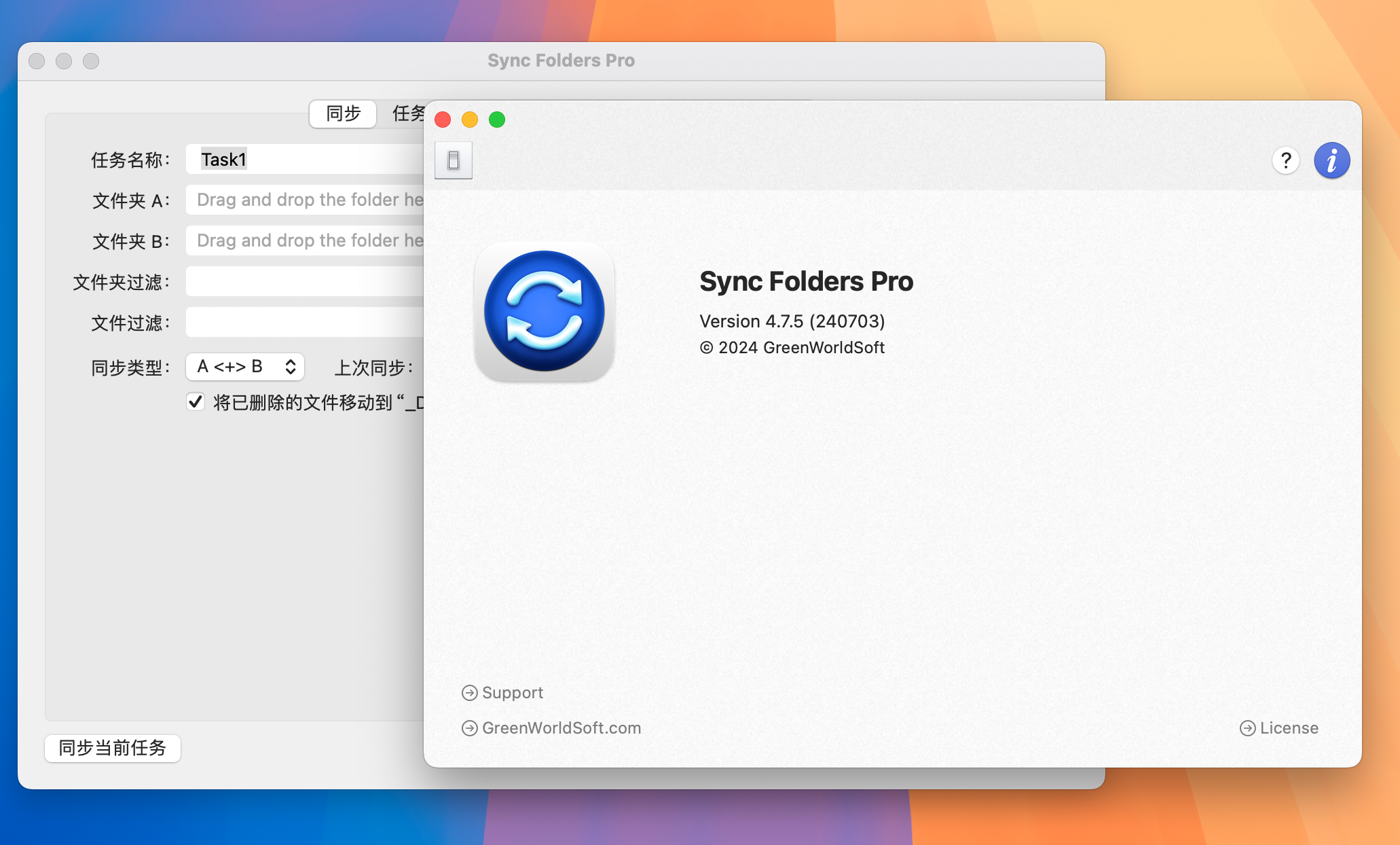The height and width of the screenshot is (845, 1400).
Task: Click the 任务名称 label
Action: pyautogui.click(x=130, y=160)
